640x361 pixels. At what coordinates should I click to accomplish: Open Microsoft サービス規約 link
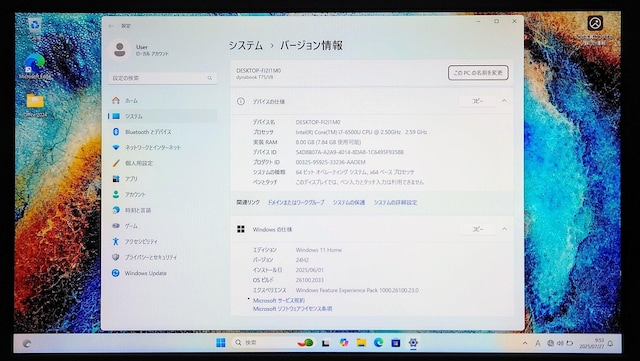[279, 301]
